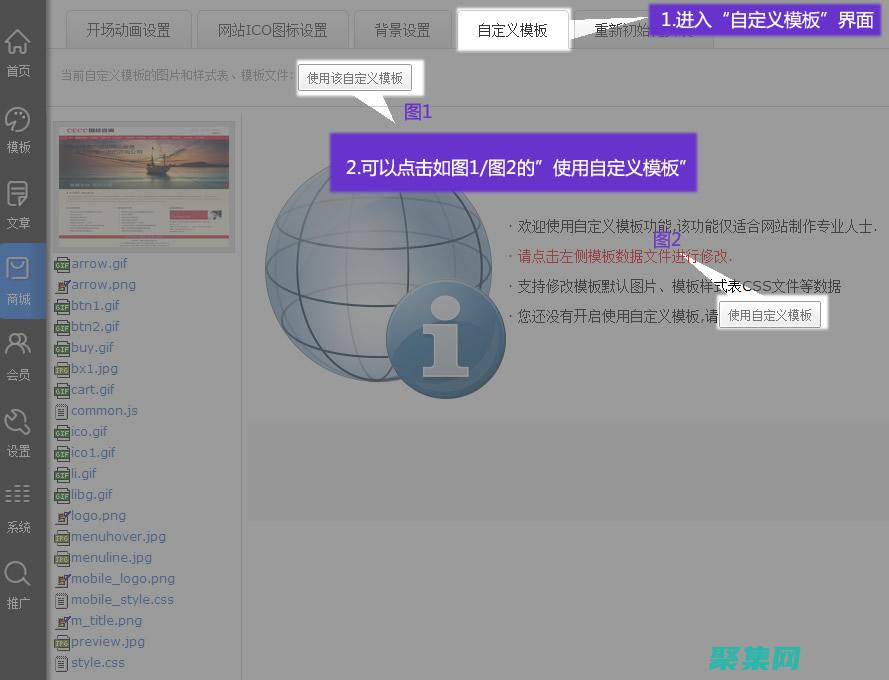Open the libg.gif file link
This screenshot has height=680, width=889.
pos(92,495)
